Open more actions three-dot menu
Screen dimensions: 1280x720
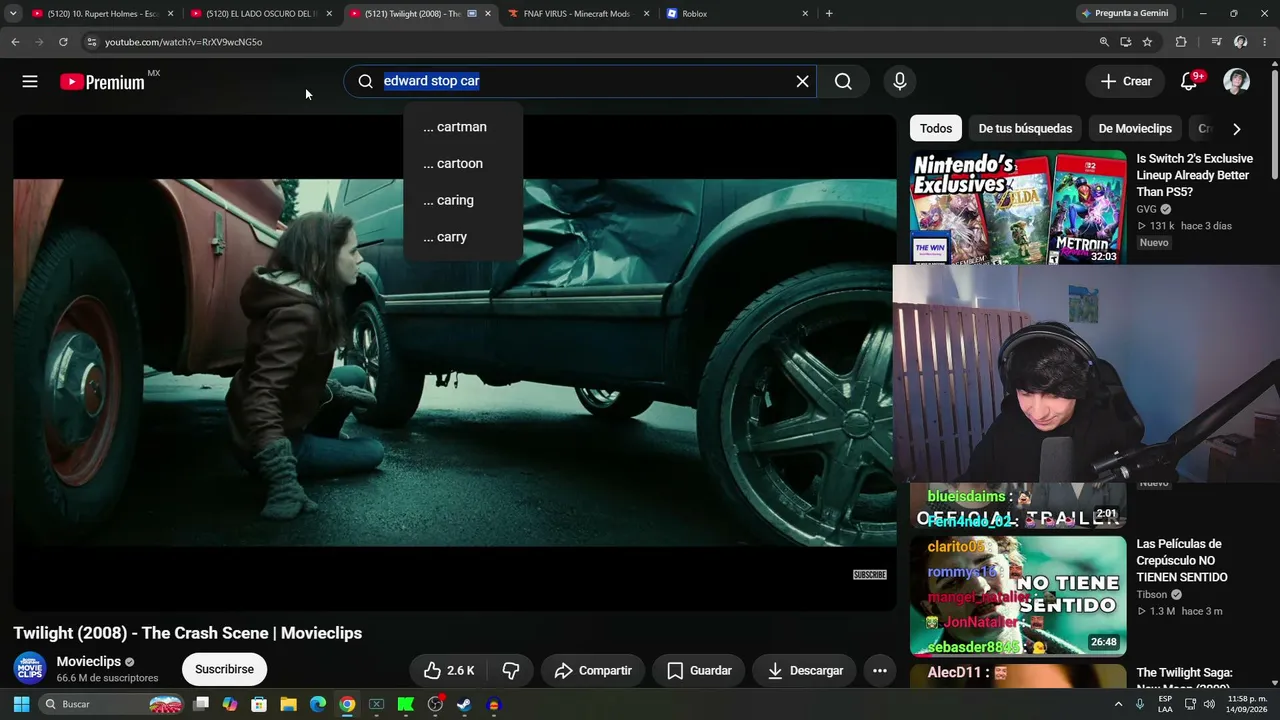(880, 670)
